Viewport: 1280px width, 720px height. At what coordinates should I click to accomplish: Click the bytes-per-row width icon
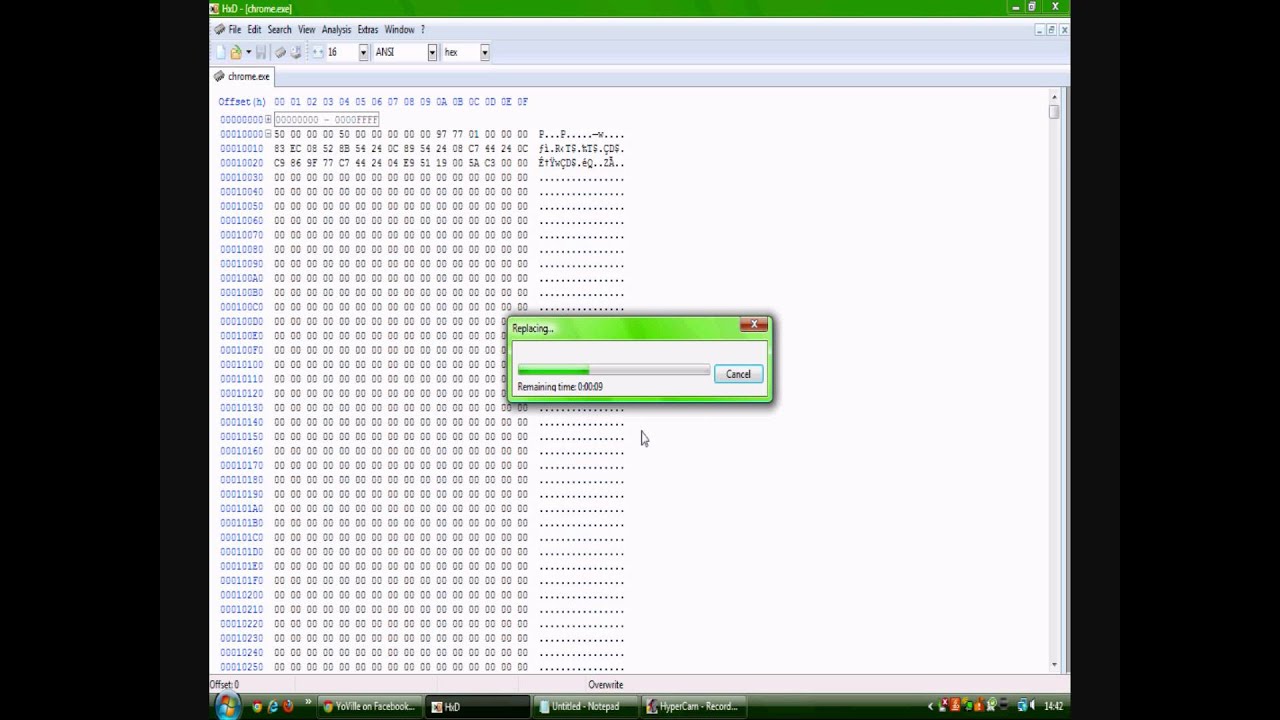[318, 52]
